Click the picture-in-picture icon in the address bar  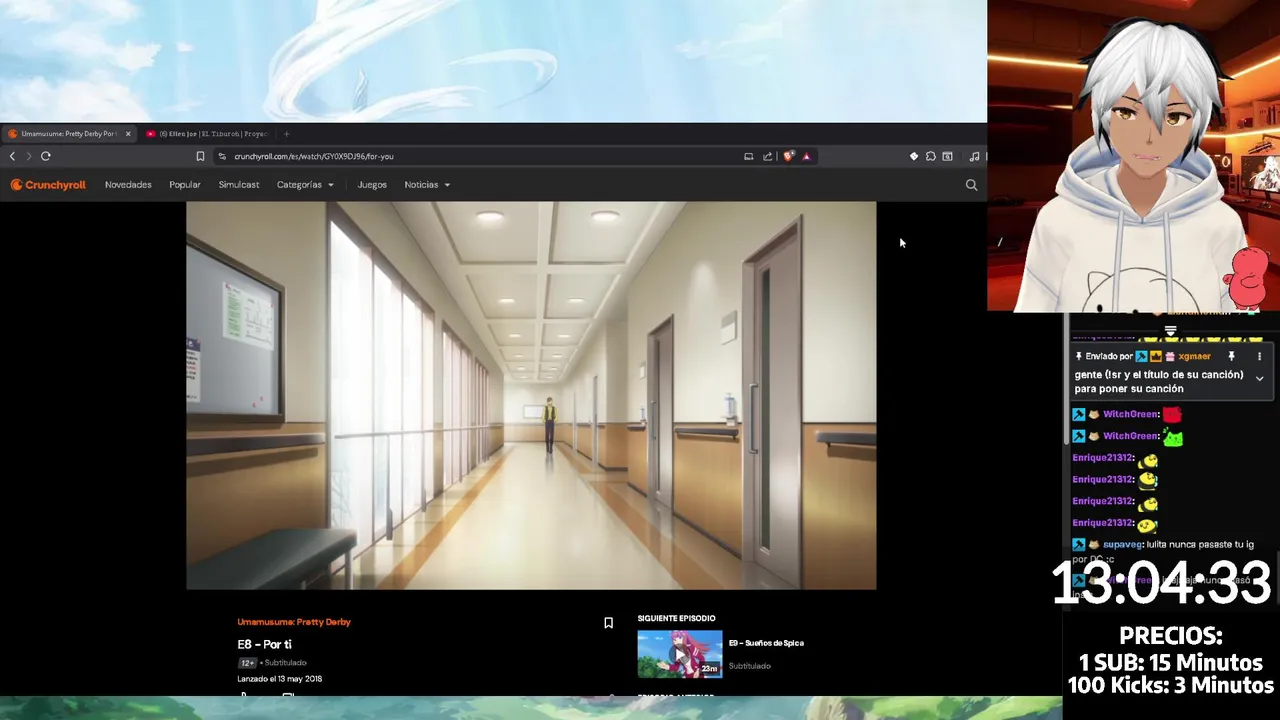[x=748, y=156]
